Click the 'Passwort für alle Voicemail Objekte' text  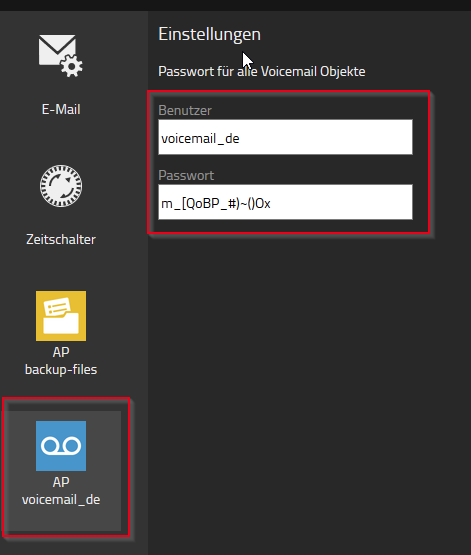pos(262,71)
